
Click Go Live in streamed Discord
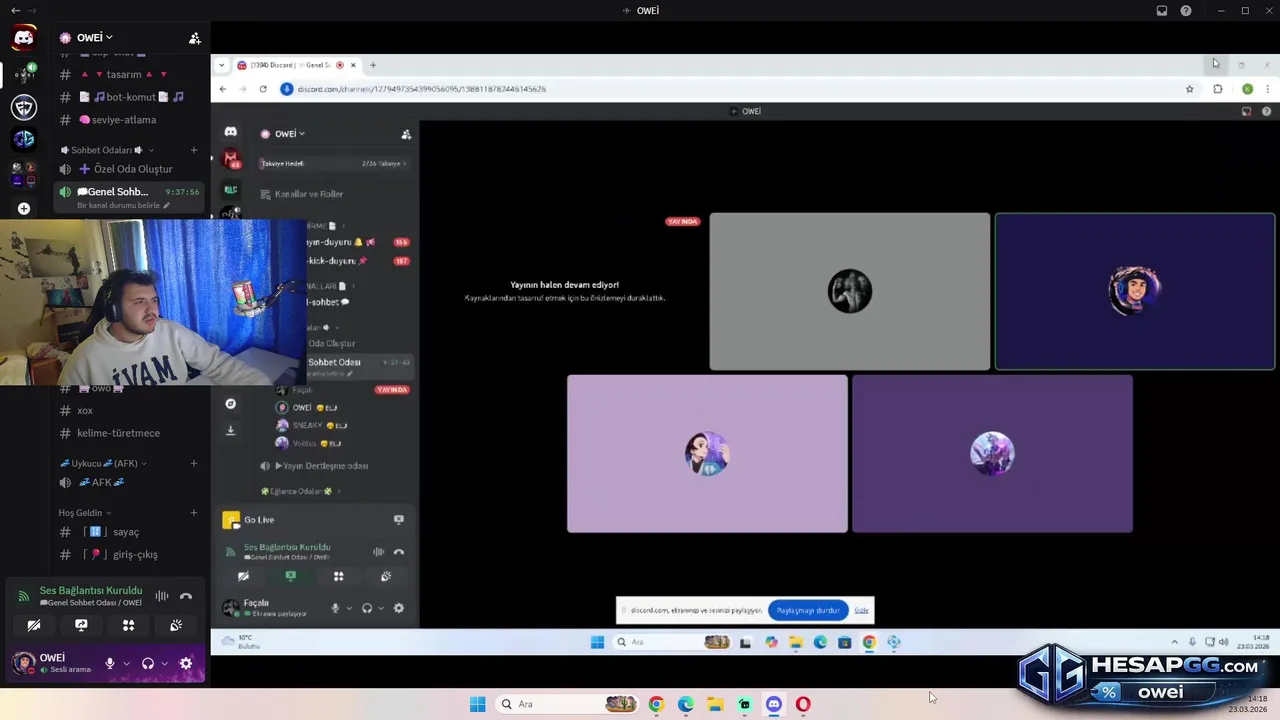259,520
